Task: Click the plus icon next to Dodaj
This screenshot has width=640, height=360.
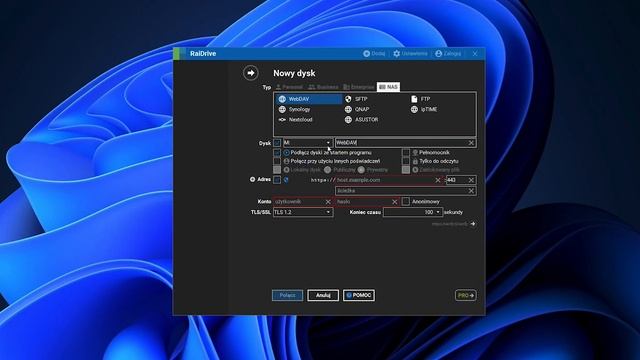Action: click(367, 53)
